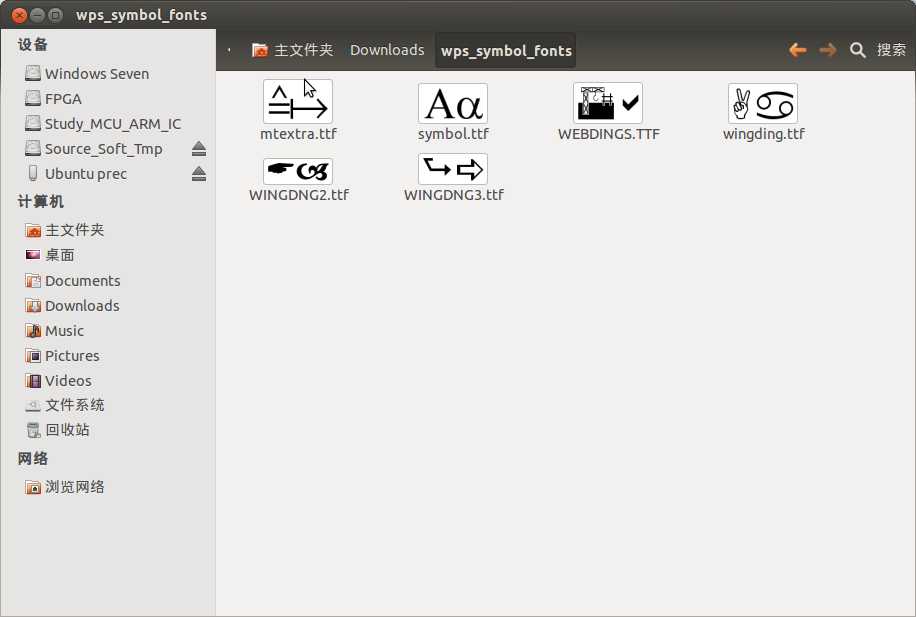The image size is (916, 617).
Task: Click the WINGDNG3.ttf file name
Action: (453, 195)
